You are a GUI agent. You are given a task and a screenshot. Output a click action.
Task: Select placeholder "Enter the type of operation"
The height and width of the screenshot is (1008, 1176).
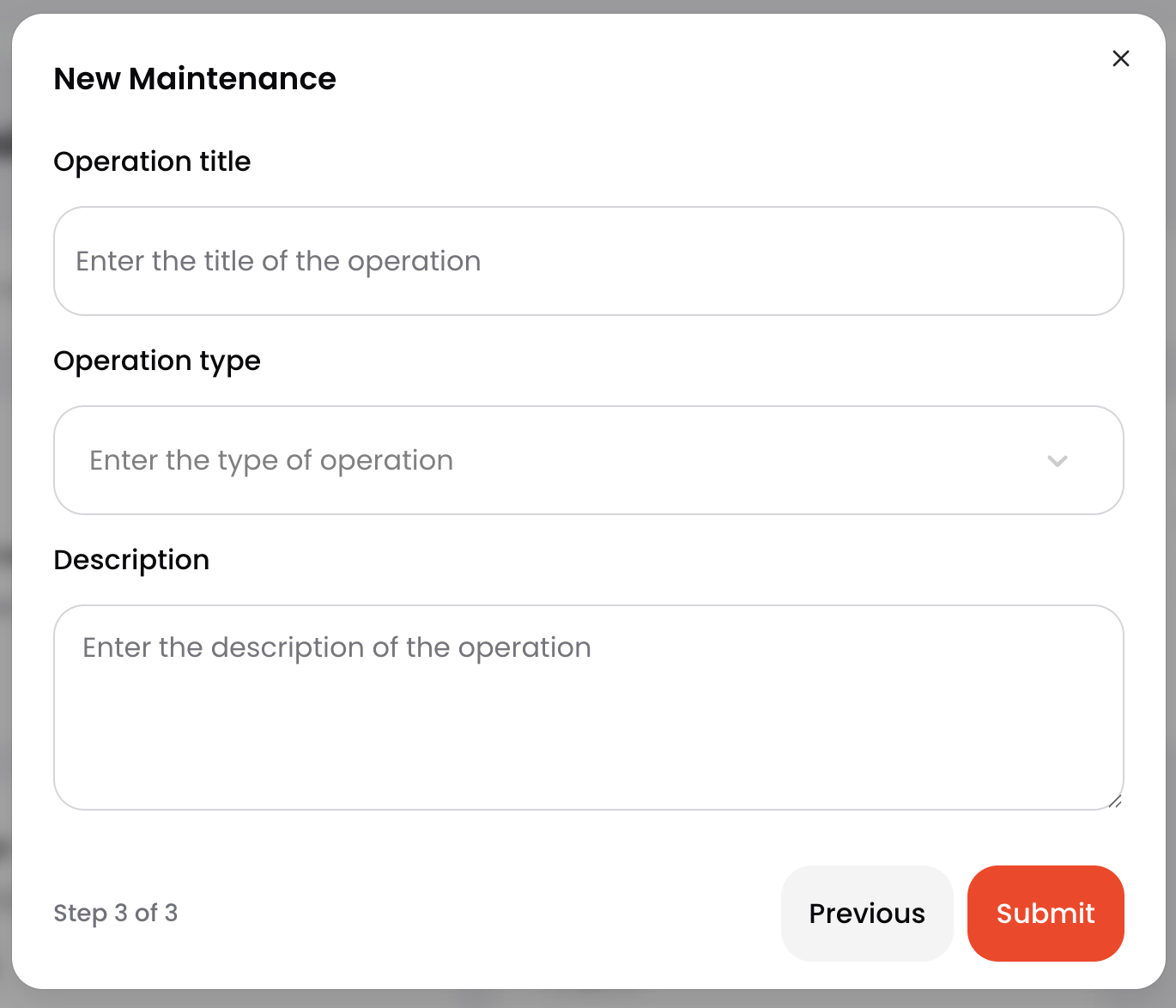click(271, 460)
